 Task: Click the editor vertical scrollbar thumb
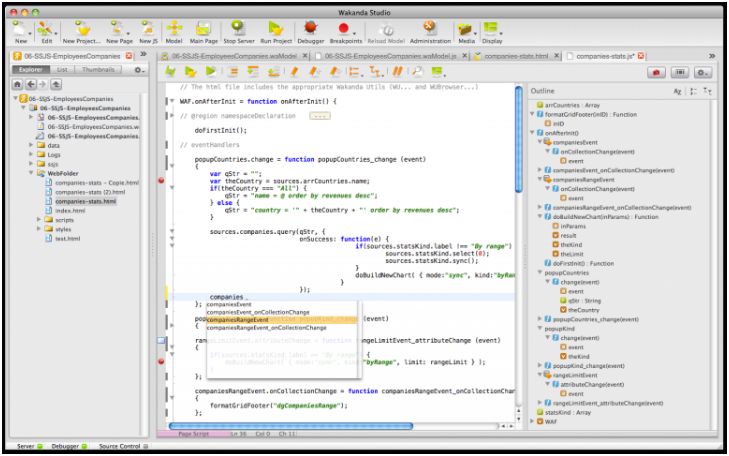click(518, 139)
